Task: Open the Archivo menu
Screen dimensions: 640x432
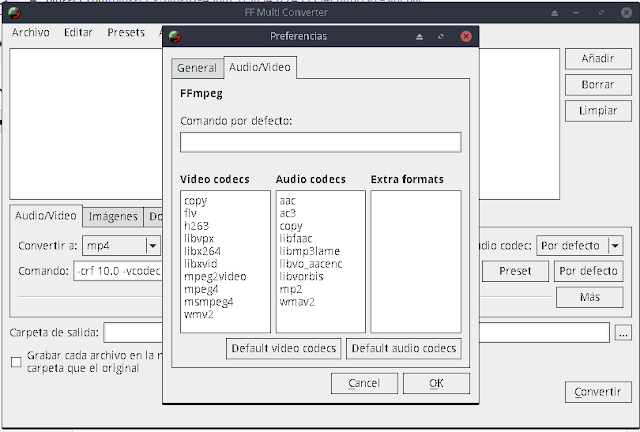Action: [31, 33]
